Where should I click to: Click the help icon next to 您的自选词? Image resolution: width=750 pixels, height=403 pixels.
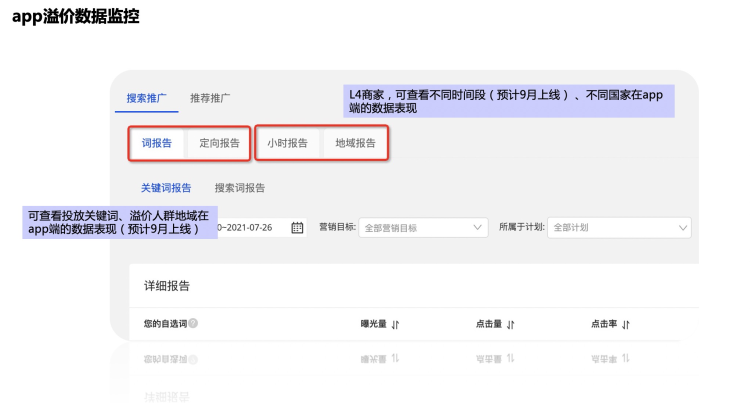pos(193,324)
